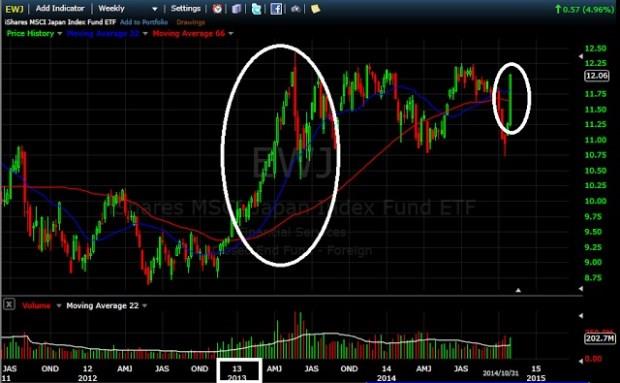Click the alarm clock alert icon
Screen dimensions: 620x383
(217, 8)
